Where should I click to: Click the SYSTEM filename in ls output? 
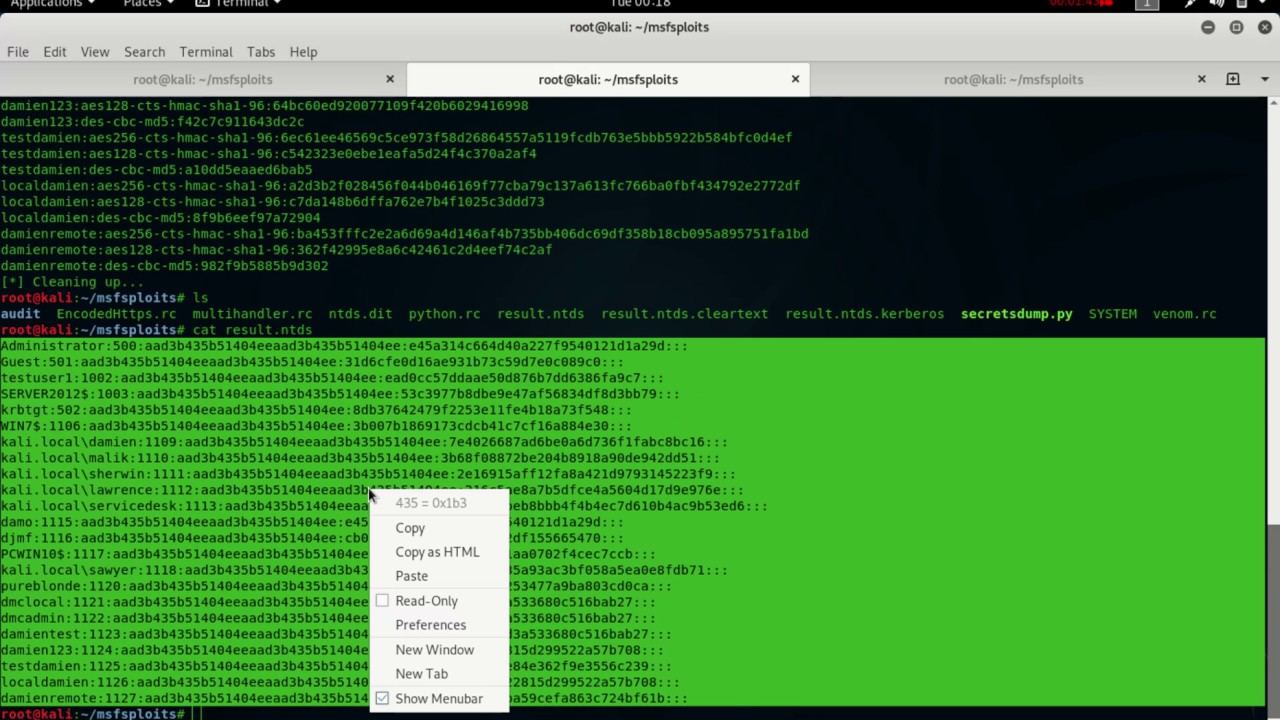tap(1112, 314)
